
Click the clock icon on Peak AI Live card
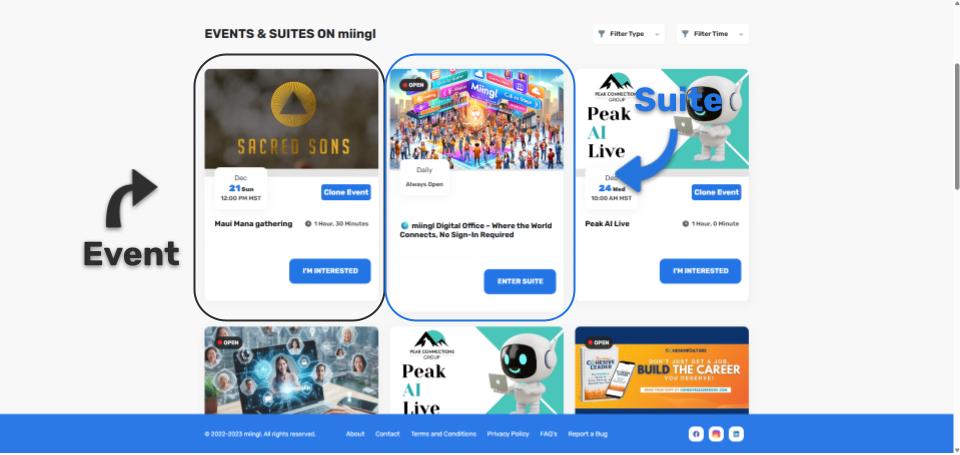pos(685,224)
